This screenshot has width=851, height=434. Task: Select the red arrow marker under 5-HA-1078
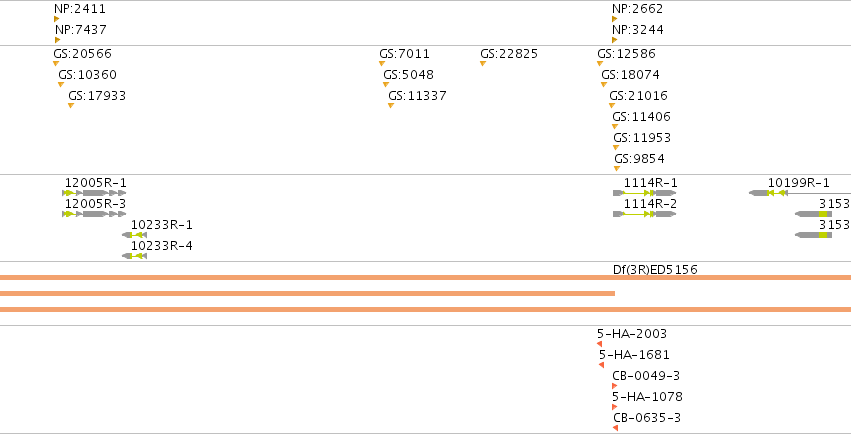point(614,407)
